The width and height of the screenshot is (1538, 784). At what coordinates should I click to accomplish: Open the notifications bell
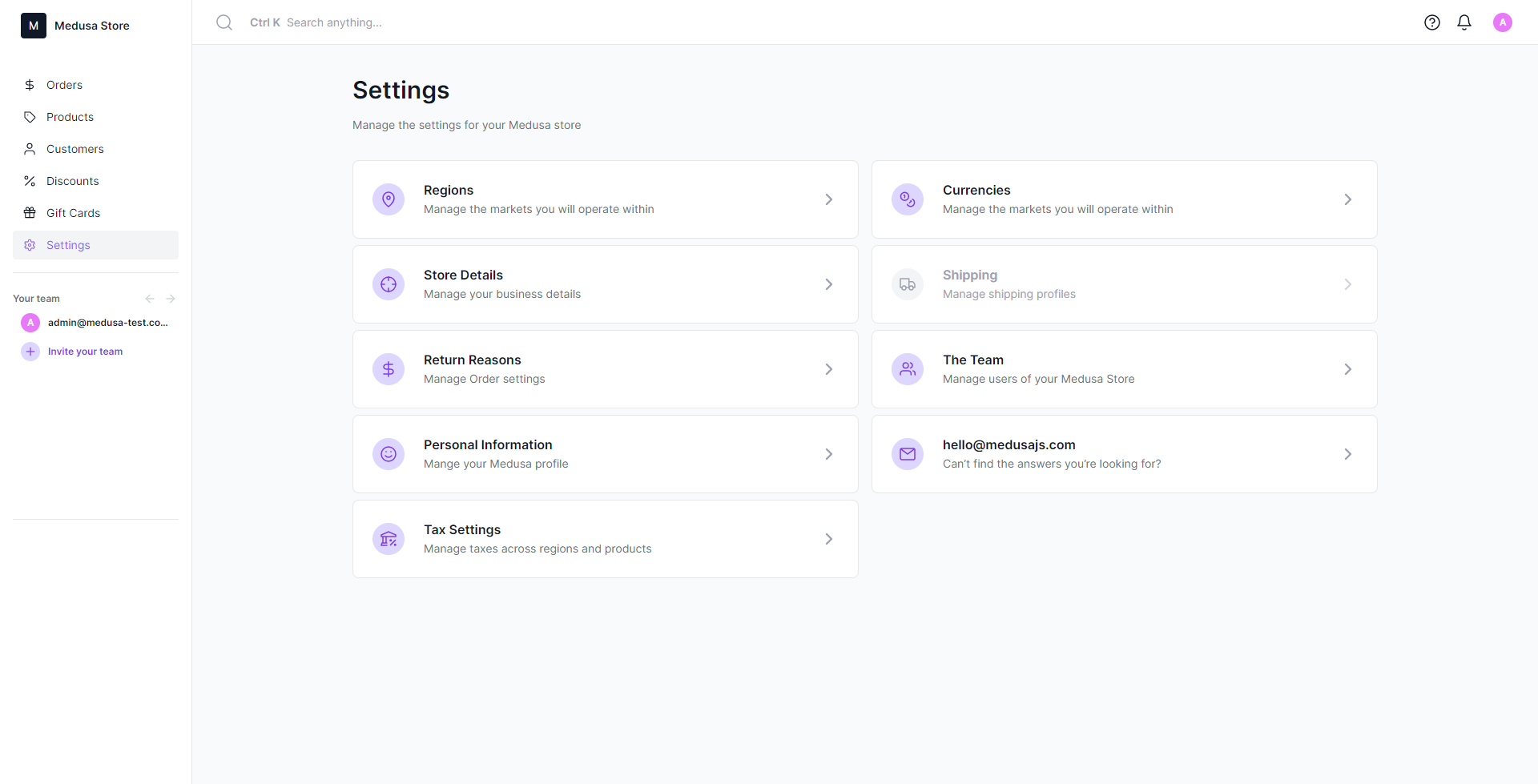coord(1464,22)
